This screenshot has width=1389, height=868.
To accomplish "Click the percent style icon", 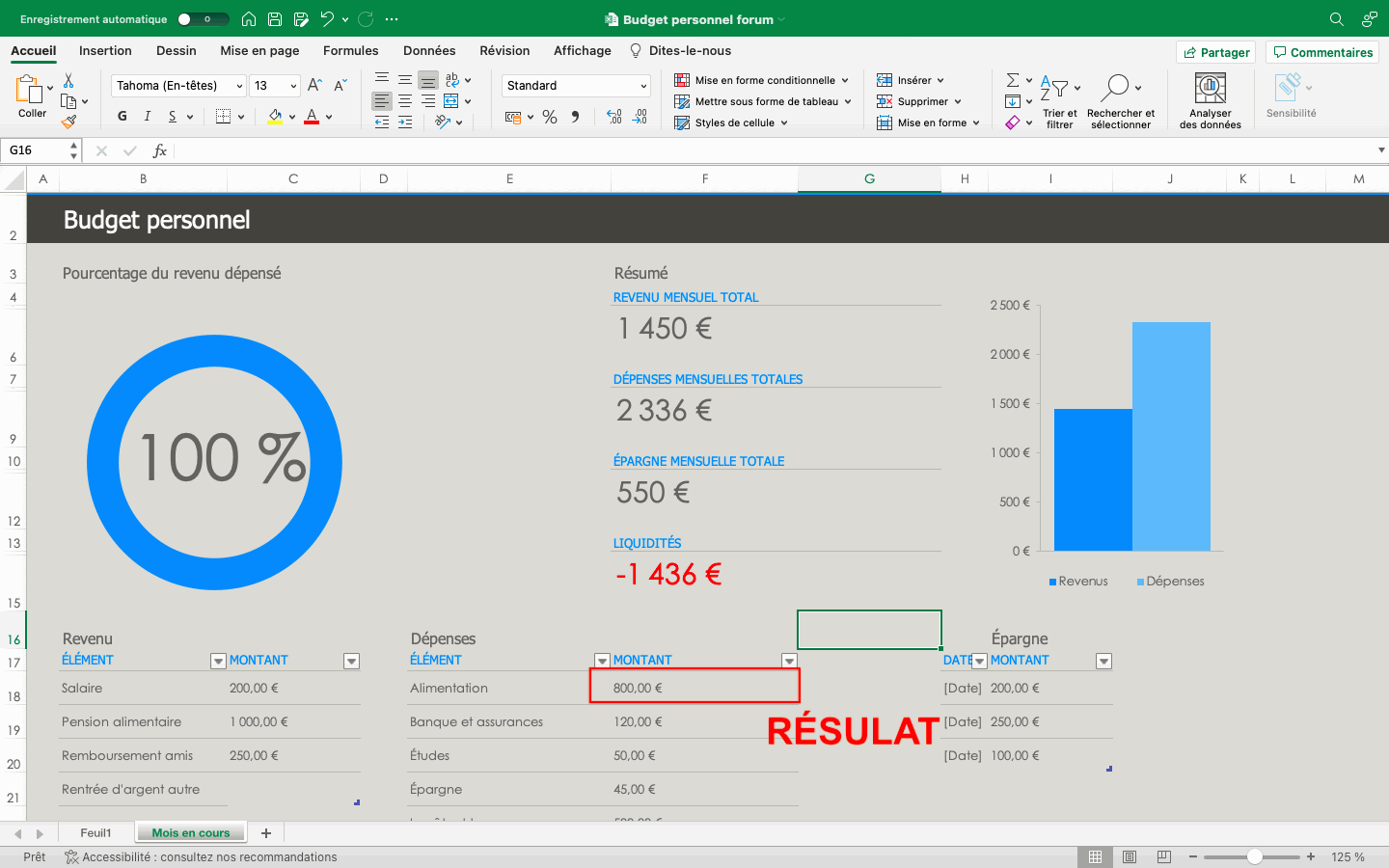I will 550,117.
